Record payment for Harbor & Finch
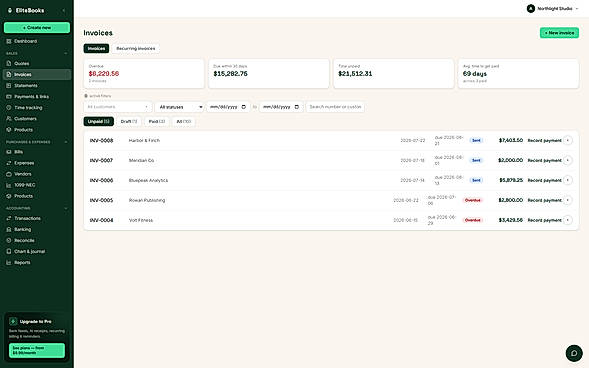Viewport: 589px width, 368px height. point(544,140)
